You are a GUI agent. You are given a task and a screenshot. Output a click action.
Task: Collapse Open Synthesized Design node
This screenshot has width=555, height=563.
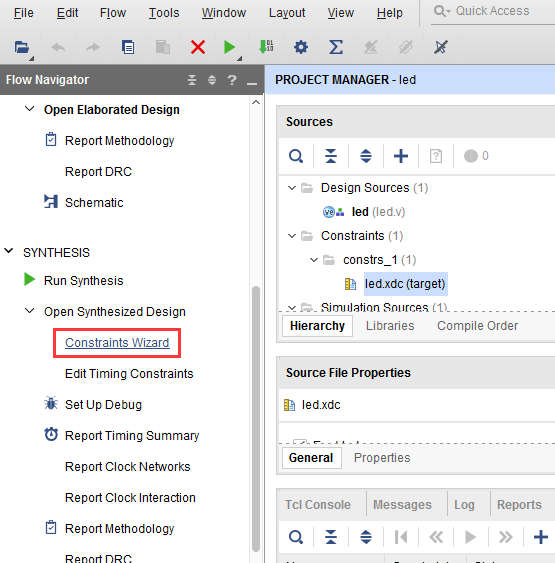click(29, 311)
